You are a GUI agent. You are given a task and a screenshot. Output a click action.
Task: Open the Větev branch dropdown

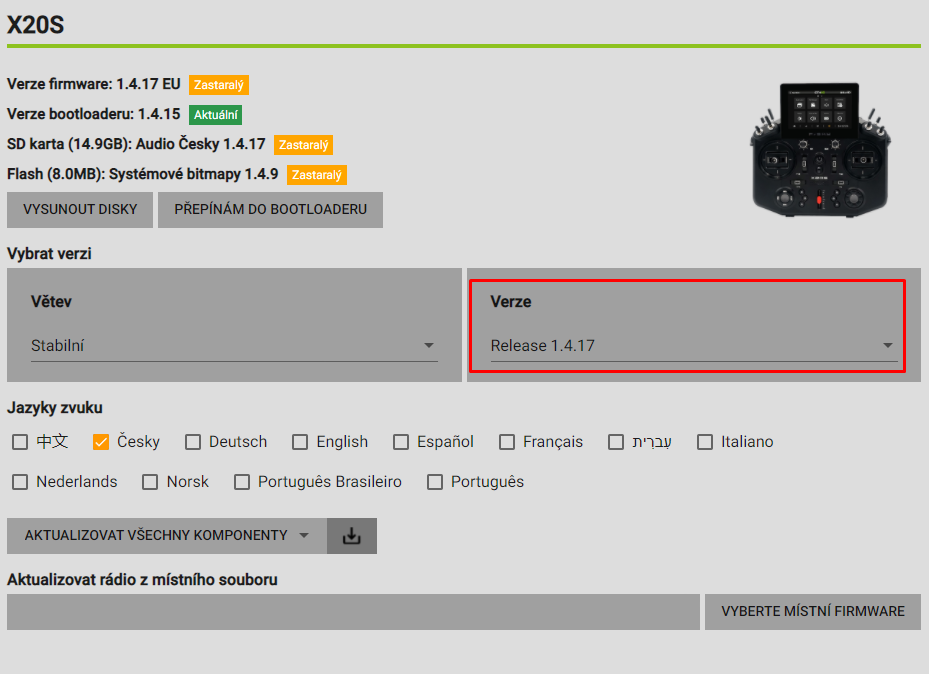[x=234, y=346]
